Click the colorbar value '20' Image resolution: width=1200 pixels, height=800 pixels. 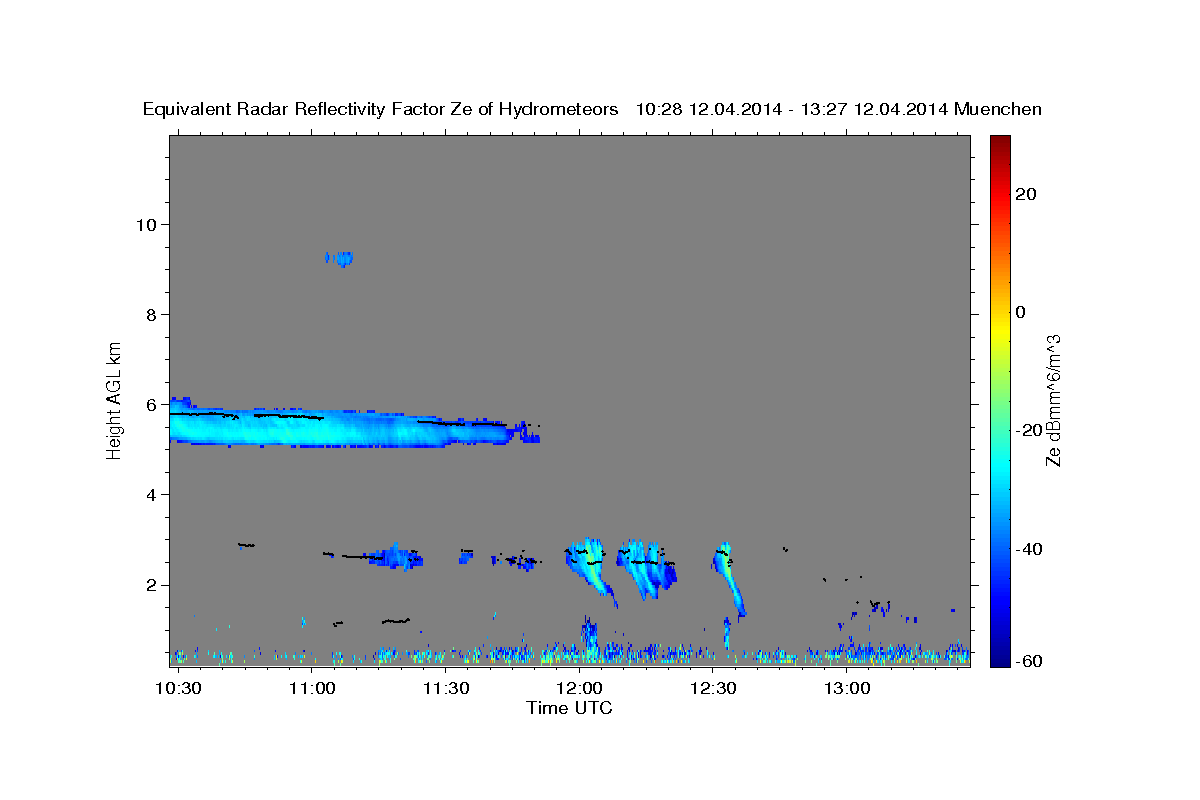[x=1025, y=193]
